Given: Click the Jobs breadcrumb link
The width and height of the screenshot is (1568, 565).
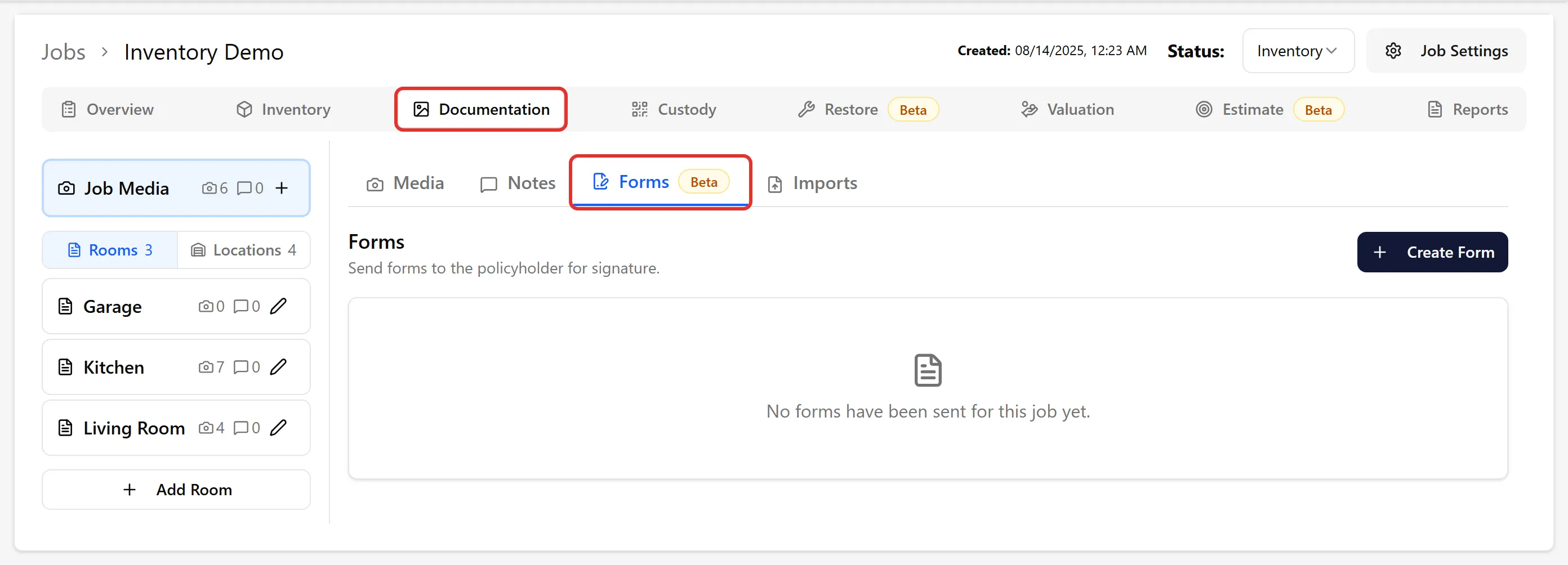Looking at the screenshot, I should click(63, 52).
